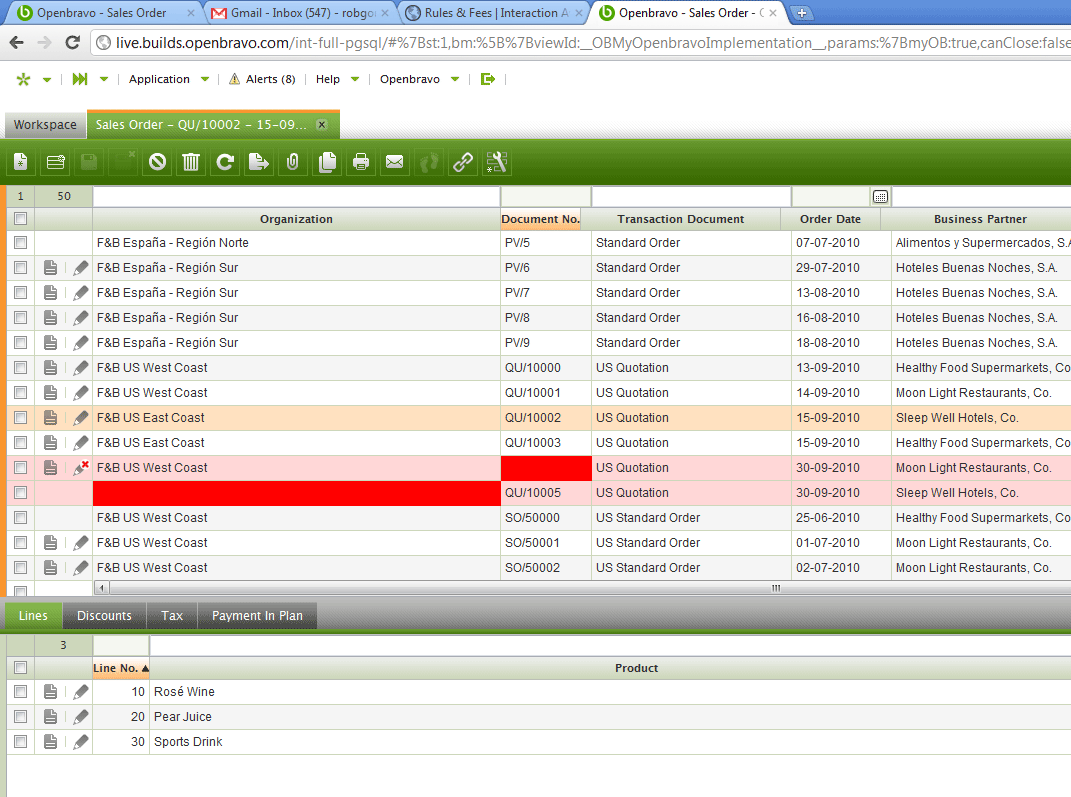Select the checkbox for order PV/5
The image size is (1071, 797).
pos(20,243)
